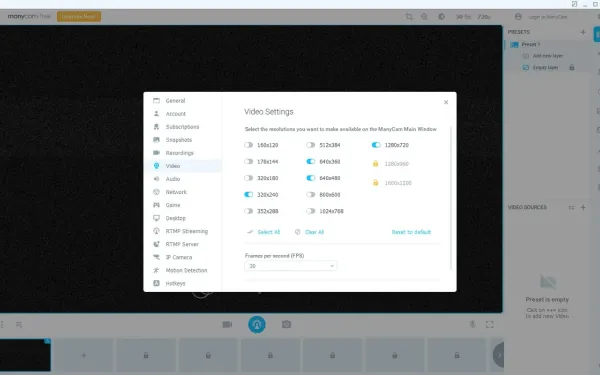Screen dimensions: 600x375
Task: Click the lock icon beside 1280x960
Action: pyautogui.click(x=375, y=163)
